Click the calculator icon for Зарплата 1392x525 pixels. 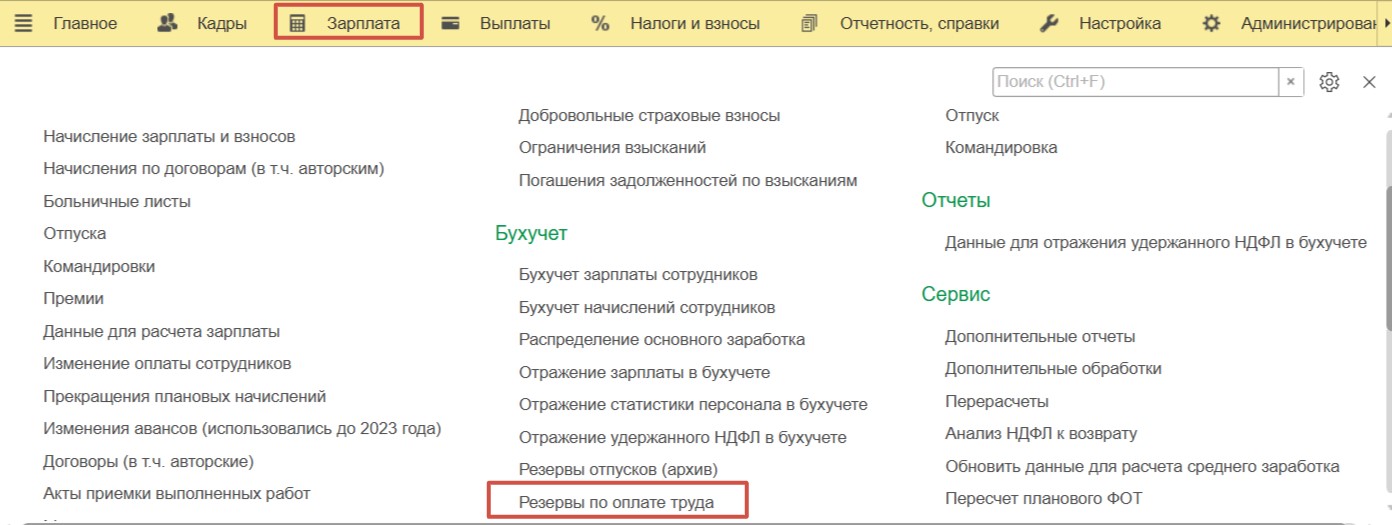297,23
